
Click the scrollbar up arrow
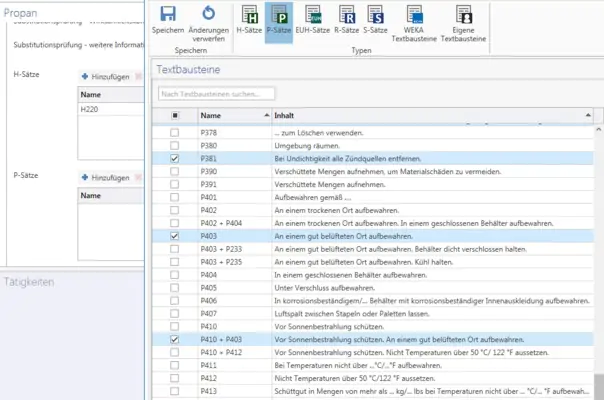(x=599, y=130)
